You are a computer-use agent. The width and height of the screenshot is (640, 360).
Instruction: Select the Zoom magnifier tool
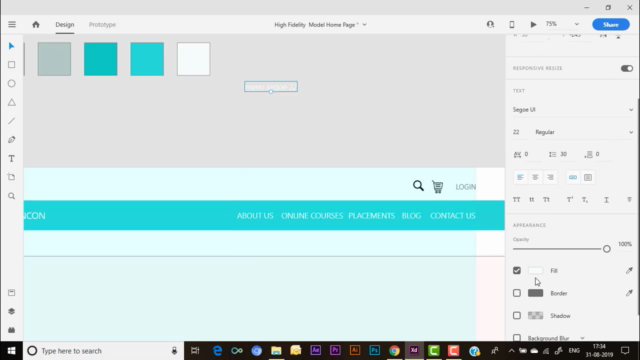(11, 196)
